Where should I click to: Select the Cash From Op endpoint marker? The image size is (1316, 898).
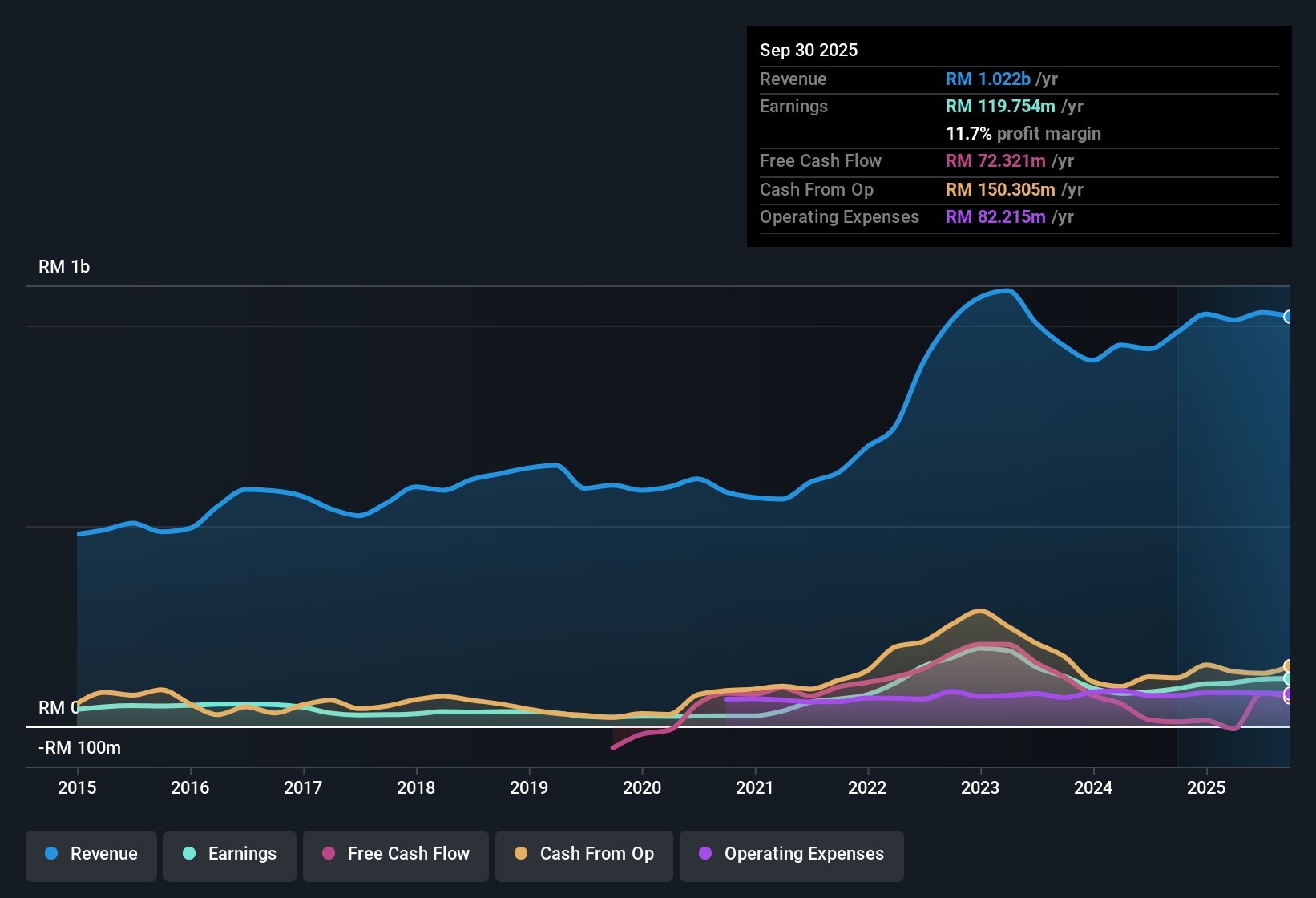point(1289,664)
